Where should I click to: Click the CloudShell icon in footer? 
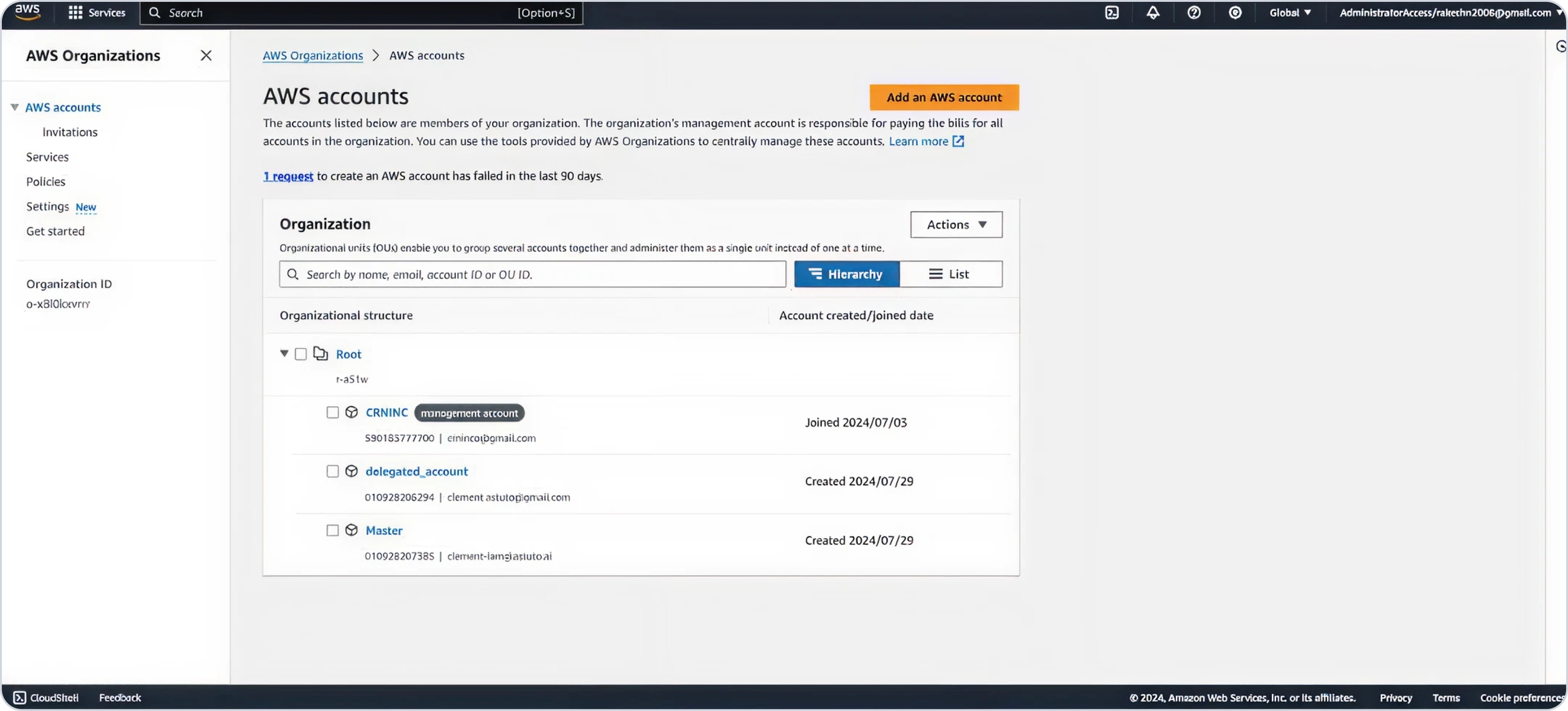click(20, 697)
